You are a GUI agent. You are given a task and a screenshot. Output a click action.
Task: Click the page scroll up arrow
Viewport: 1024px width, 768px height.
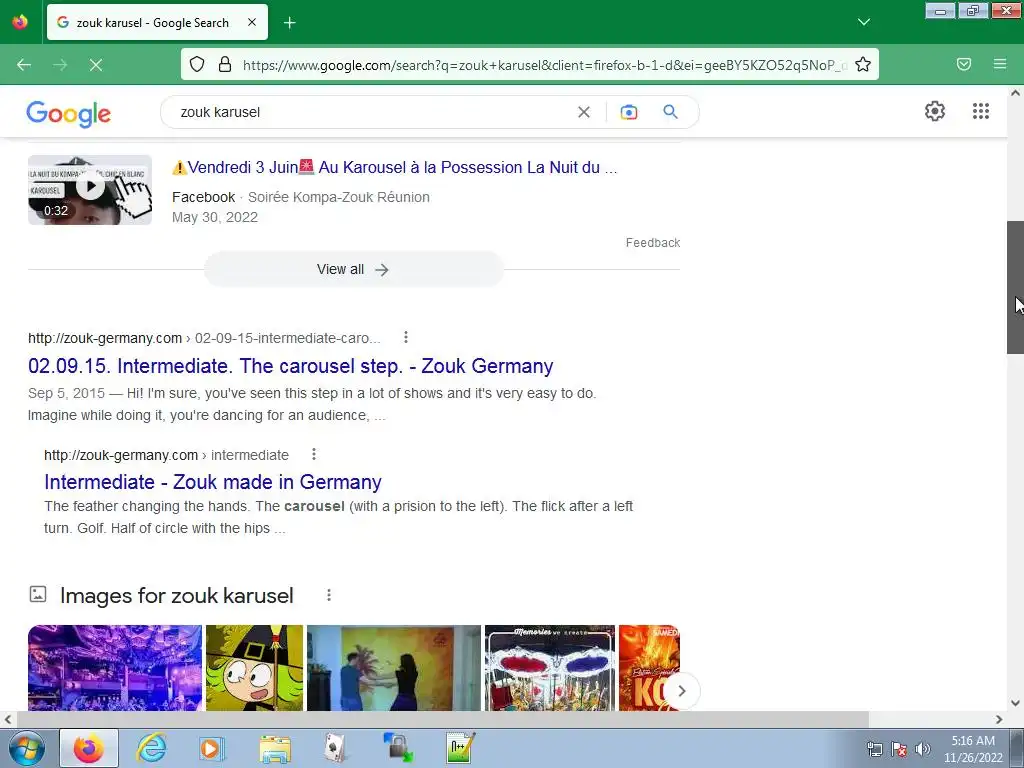(1015, 93)
